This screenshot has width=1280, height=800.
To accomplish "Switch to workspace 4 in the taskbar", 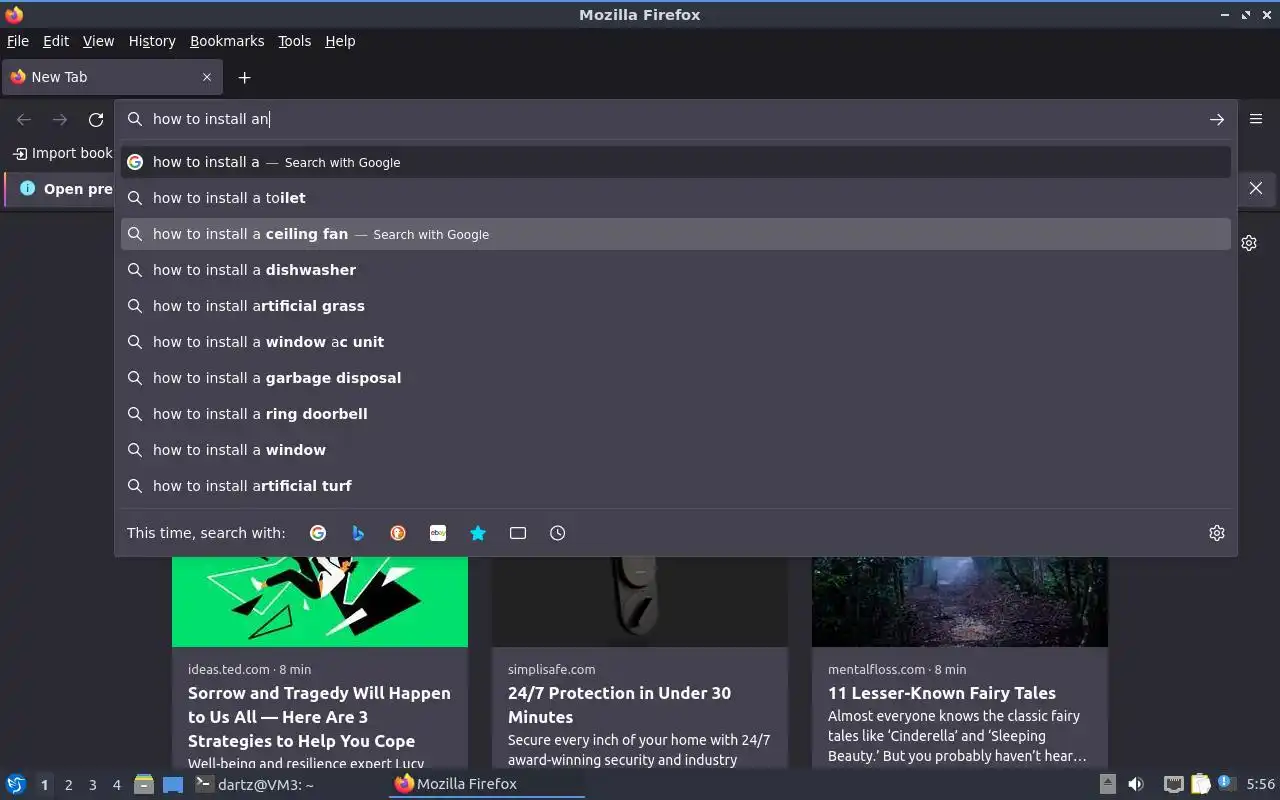I will point(116,785).
